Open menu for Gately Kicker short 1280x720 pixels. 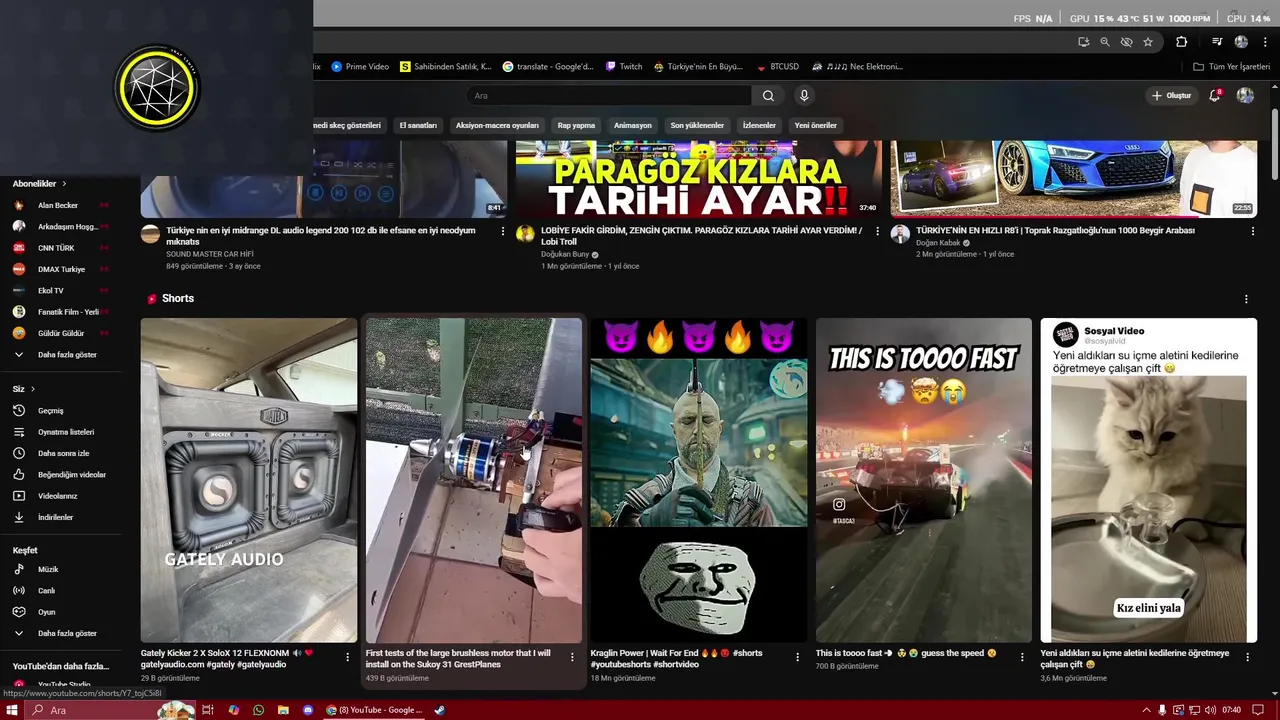[348, 657]
